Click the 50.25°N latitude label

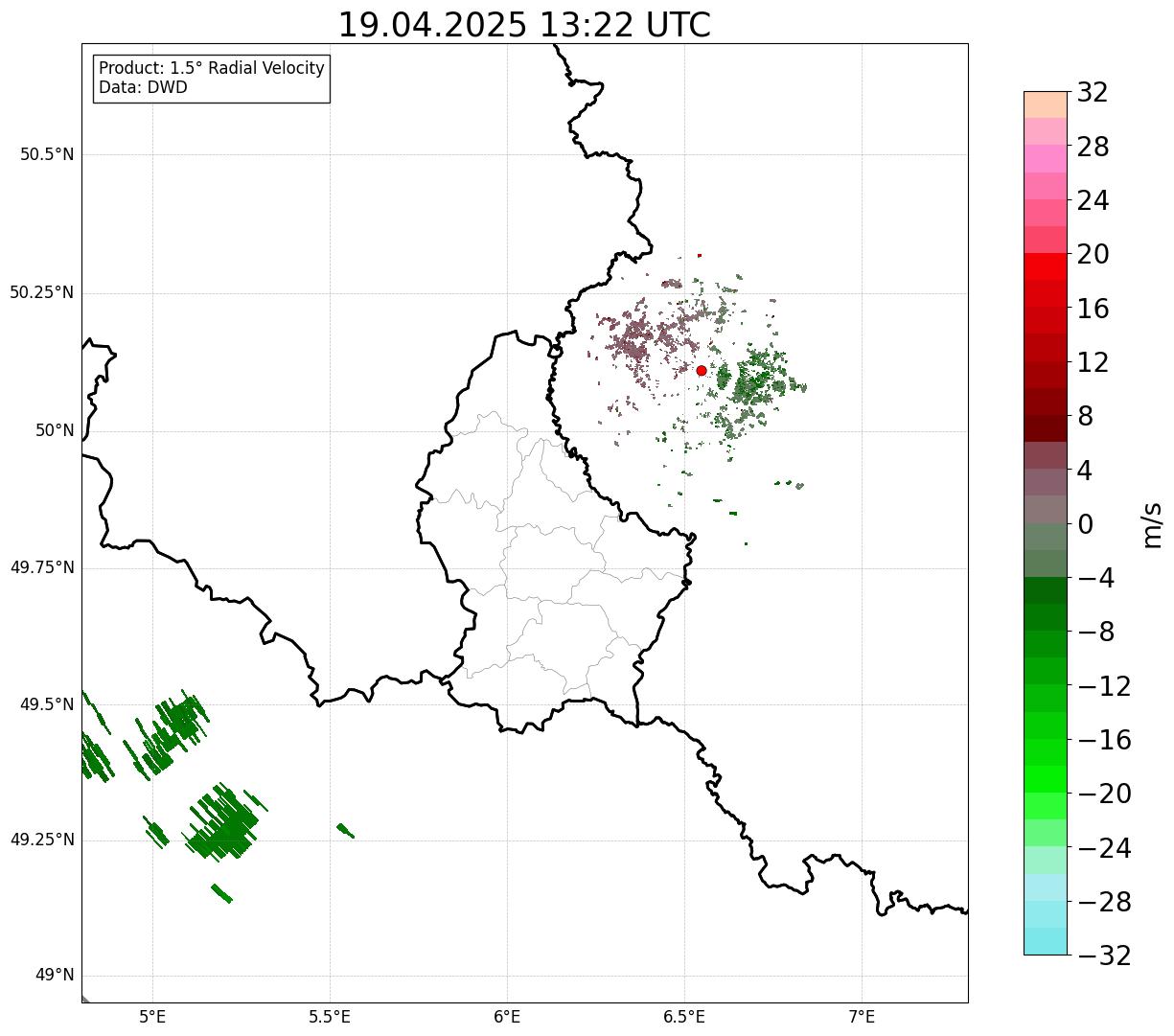(42, 292)
